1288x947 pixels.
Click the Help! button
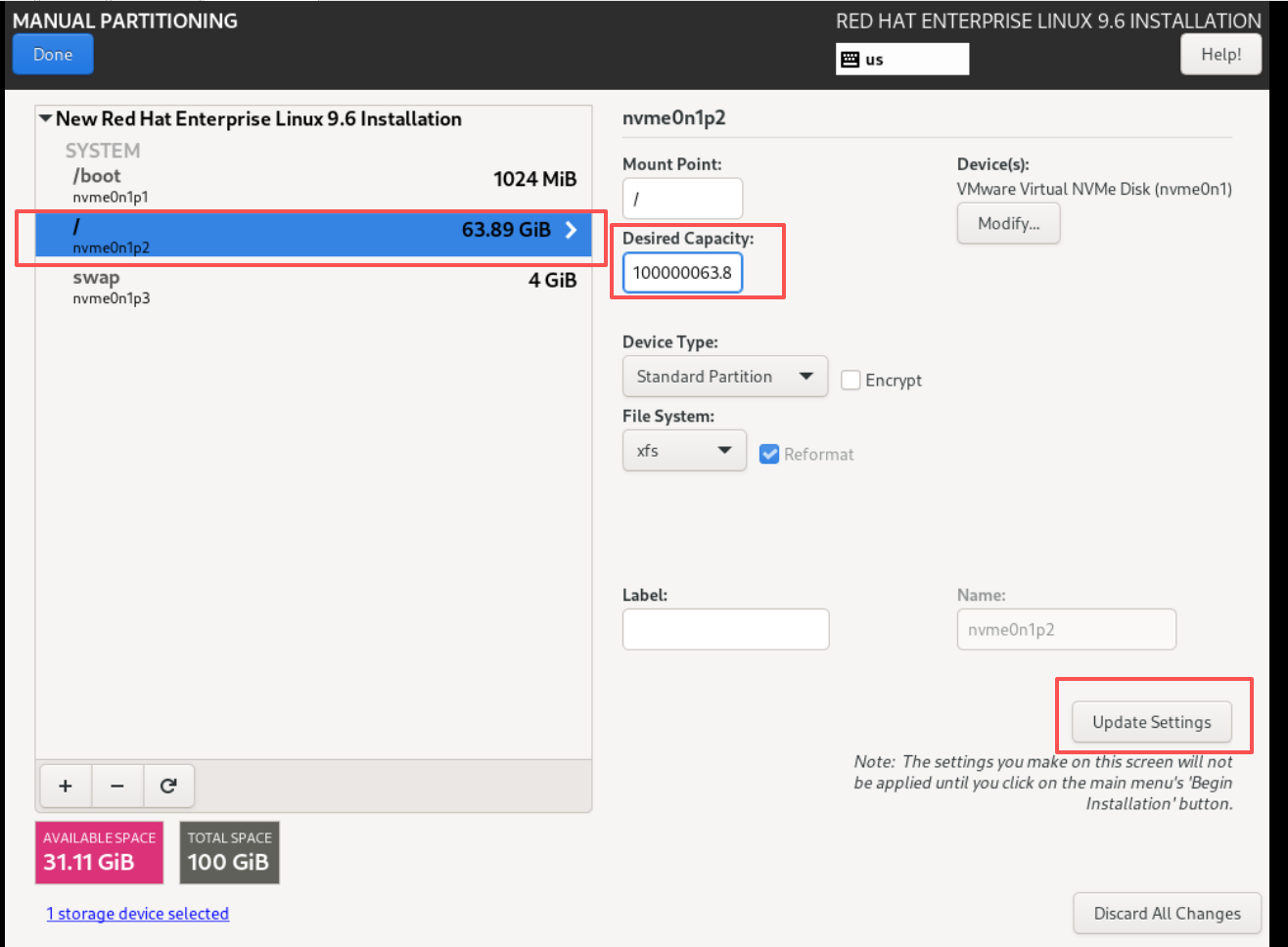pos(1220,55)
